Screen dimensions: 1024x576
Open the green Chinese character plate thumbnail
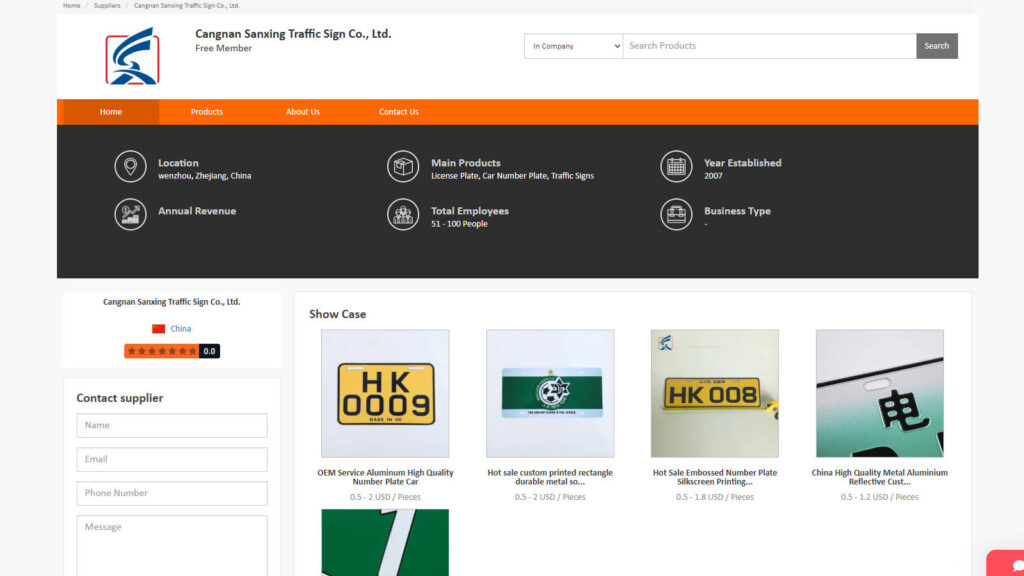point(880,394)
